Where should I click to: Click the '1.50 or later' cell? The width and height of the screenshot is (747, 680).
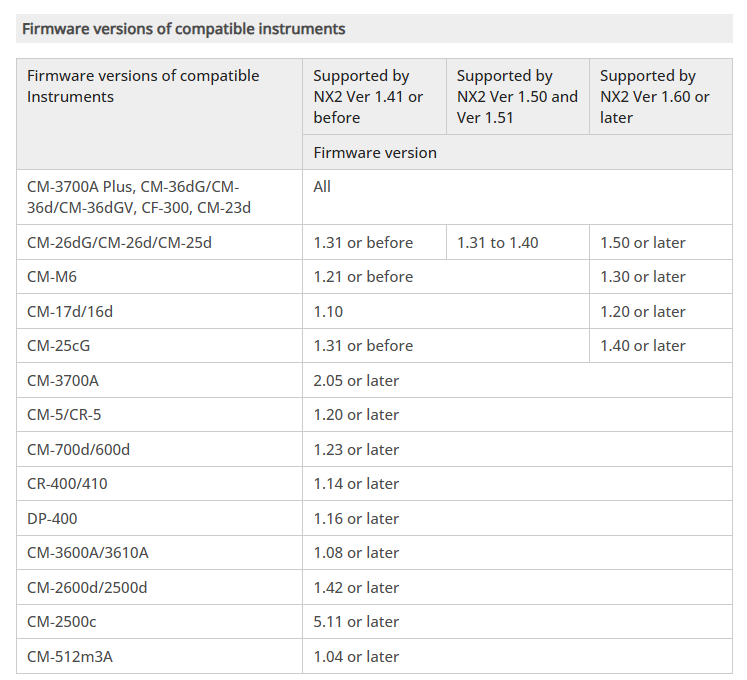(x=643, y=243)
